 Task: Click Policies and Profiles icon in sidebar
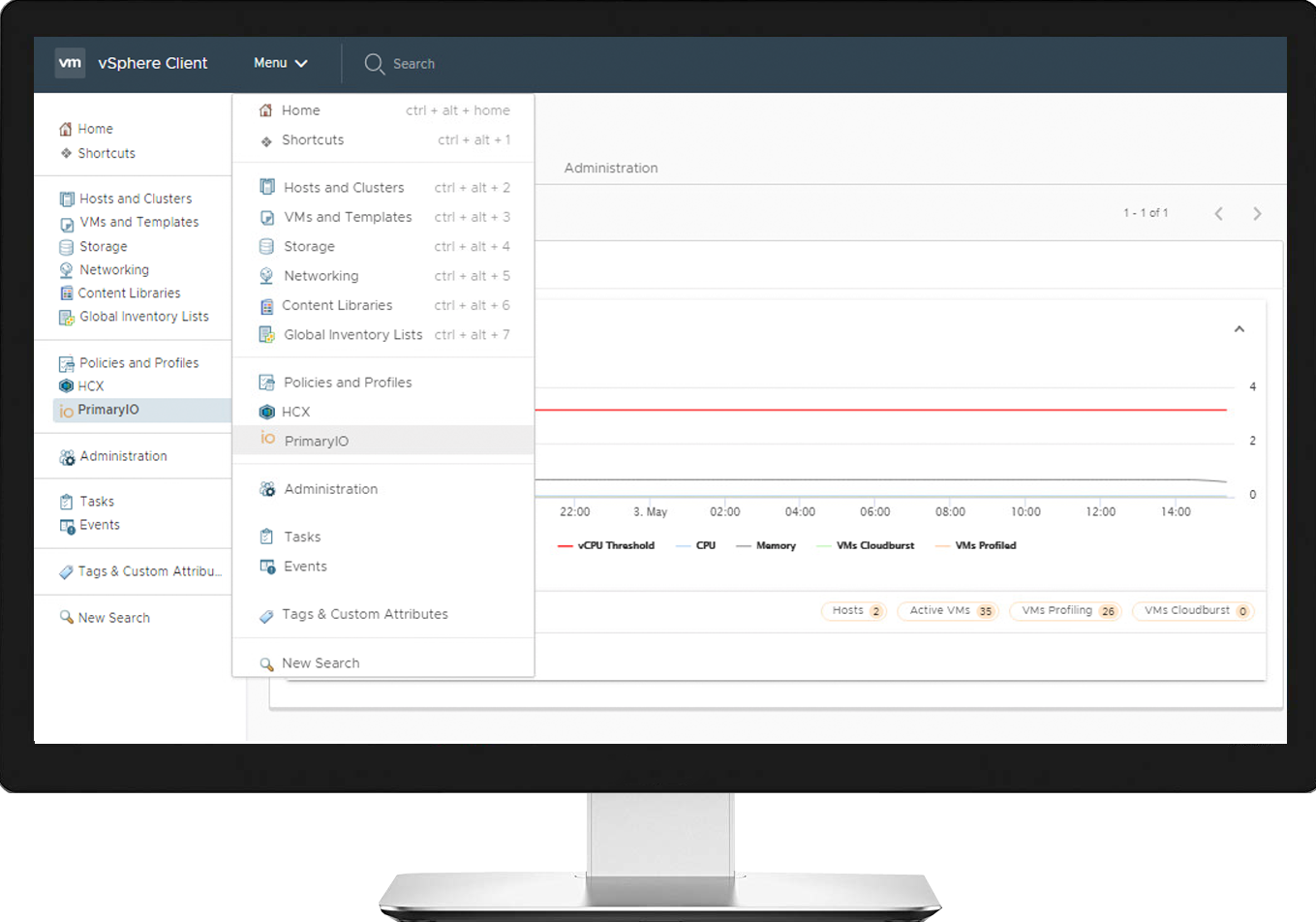tap(67, 363)
